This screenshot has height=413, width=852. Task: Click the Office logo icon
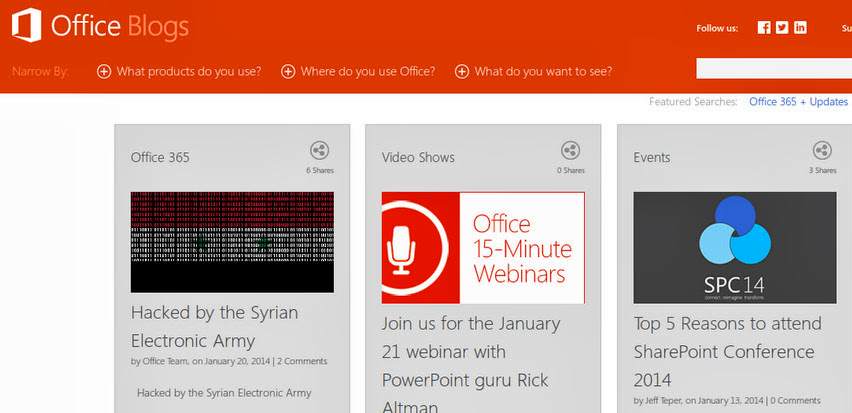click(x=26, y=25)
